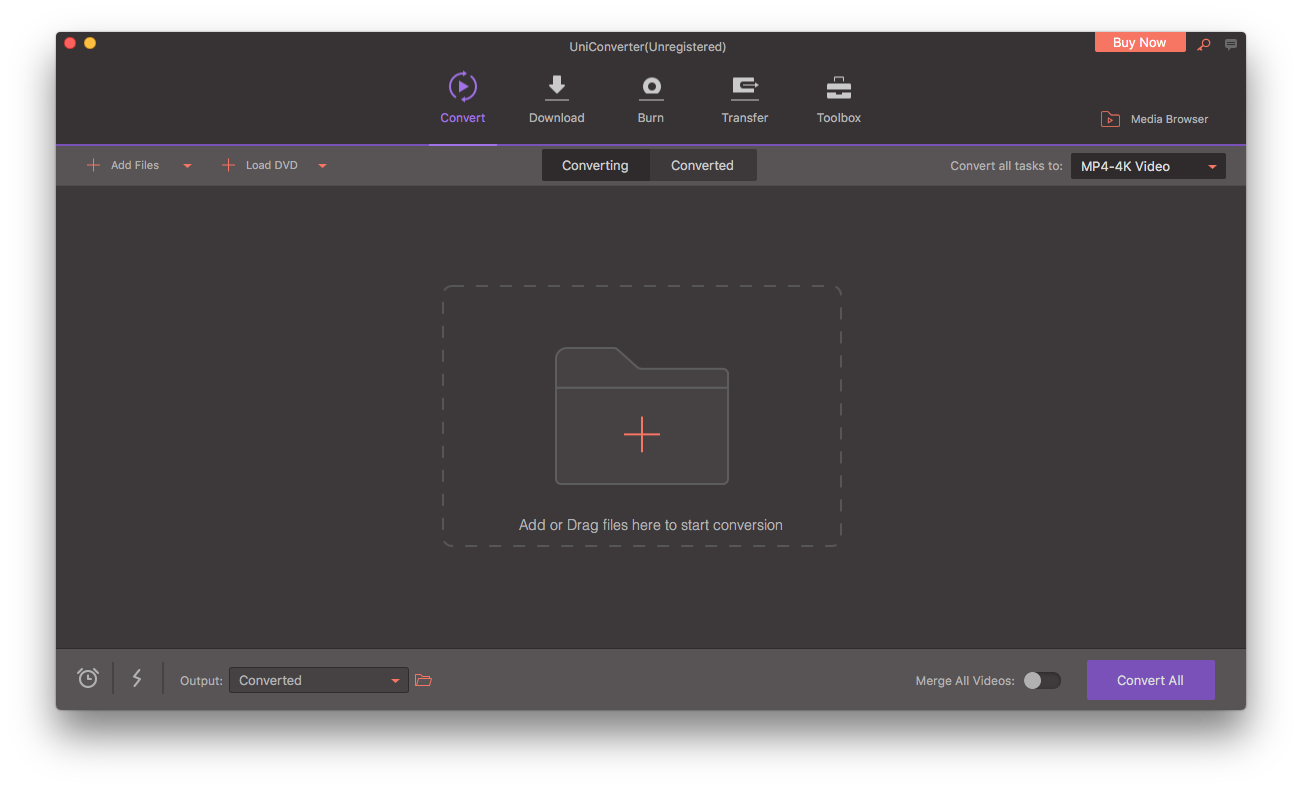Open the output folder icon
This screenshot has width=1302, height=790.
423,680
